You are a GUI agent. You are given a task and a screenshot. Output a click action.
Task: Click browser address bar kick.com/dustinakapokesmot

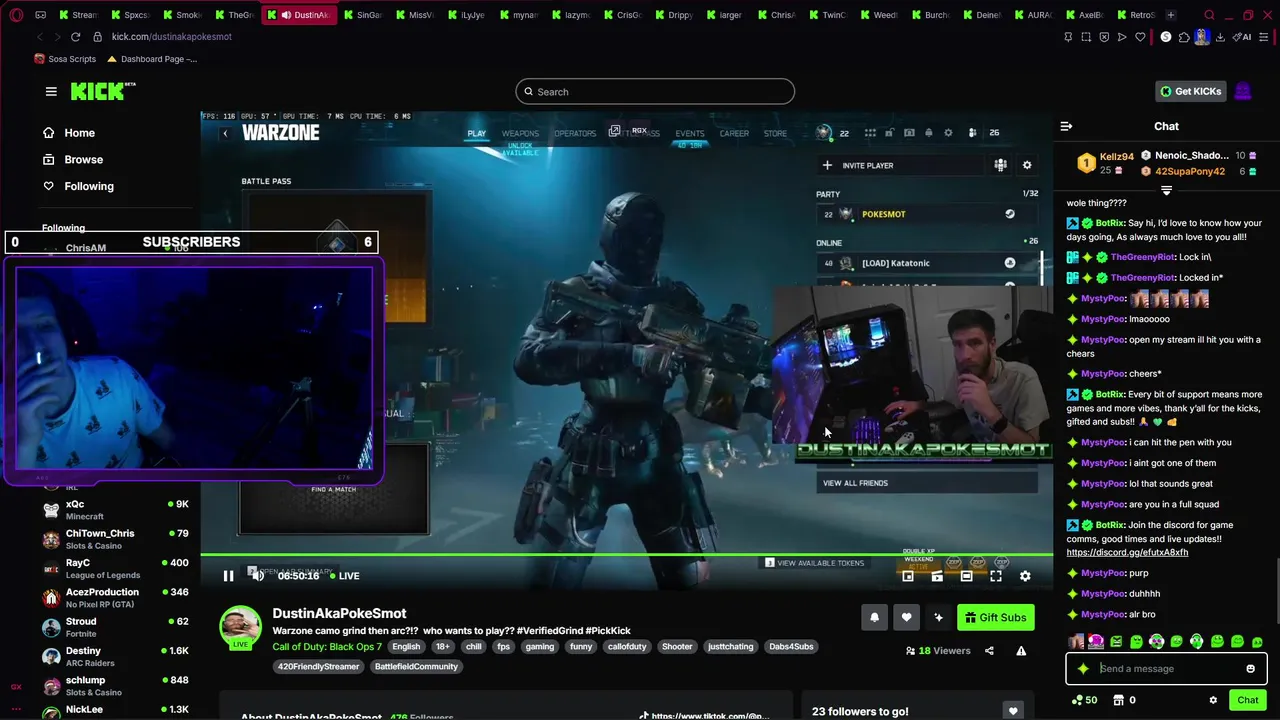point(171,37)
